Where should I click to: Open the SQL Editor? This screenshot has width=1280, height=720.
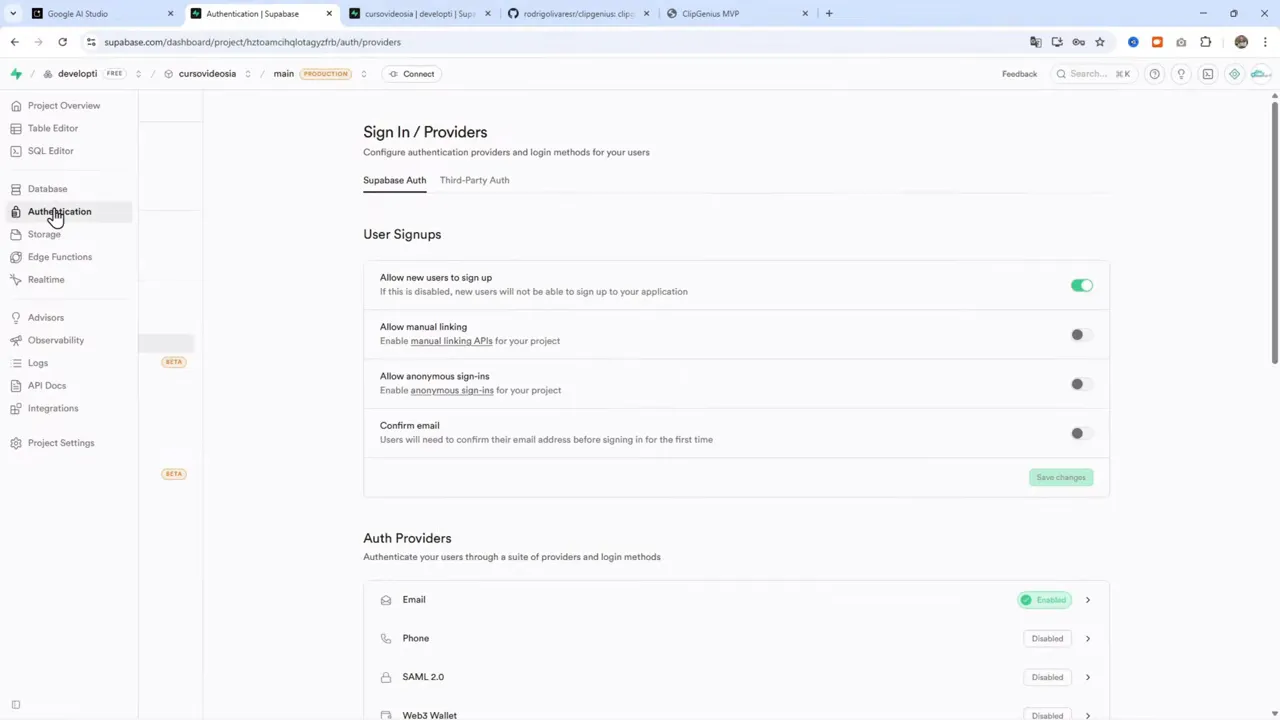(50, 150)
